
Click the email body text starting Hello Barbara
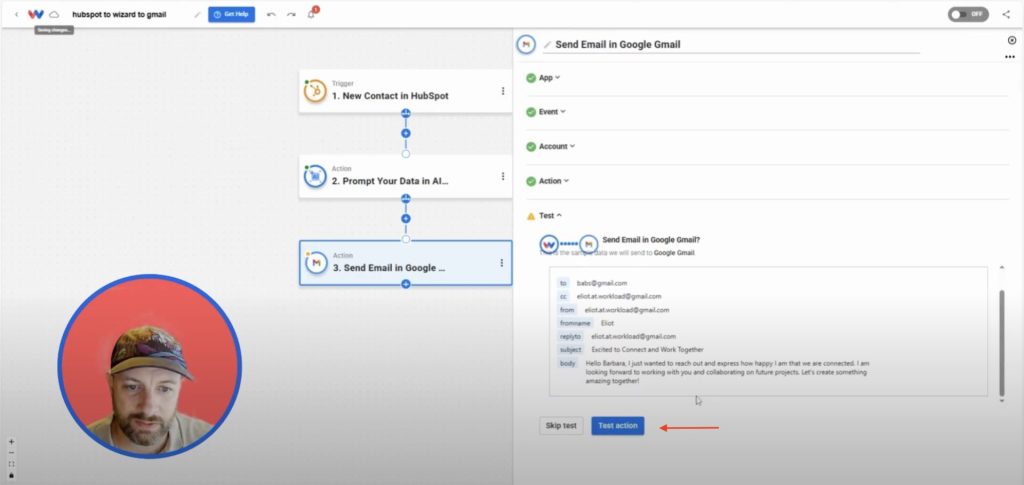pos(728,372)
